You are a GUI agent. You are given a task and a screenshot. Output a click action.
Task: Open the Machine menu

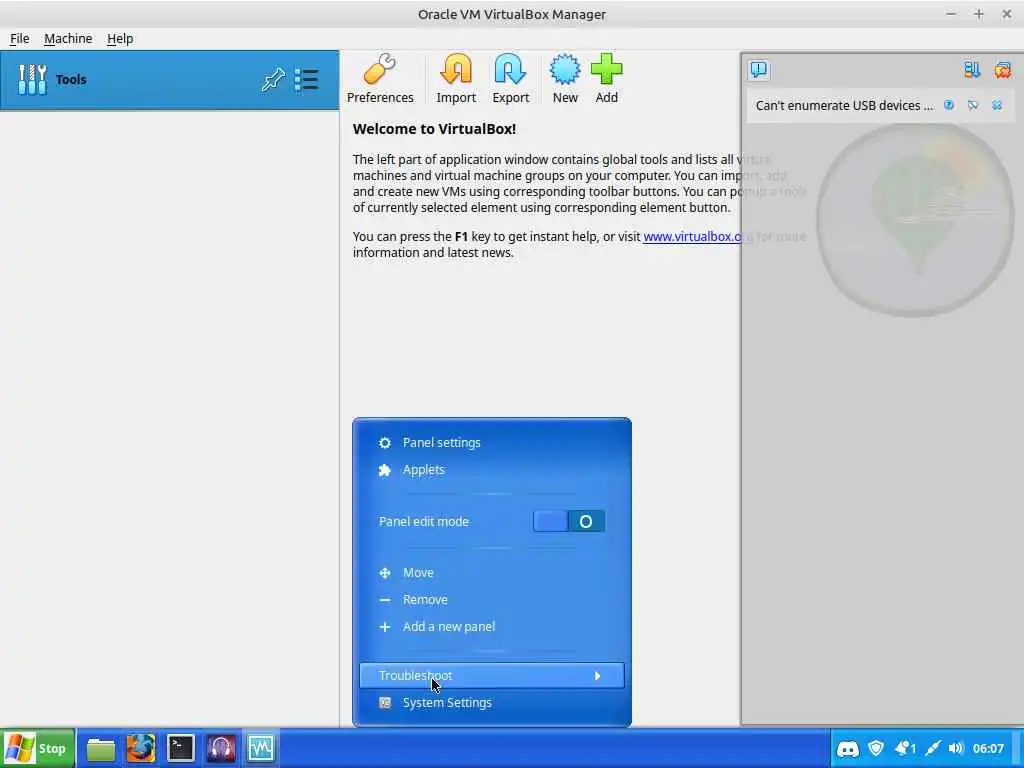pos(68,39)
